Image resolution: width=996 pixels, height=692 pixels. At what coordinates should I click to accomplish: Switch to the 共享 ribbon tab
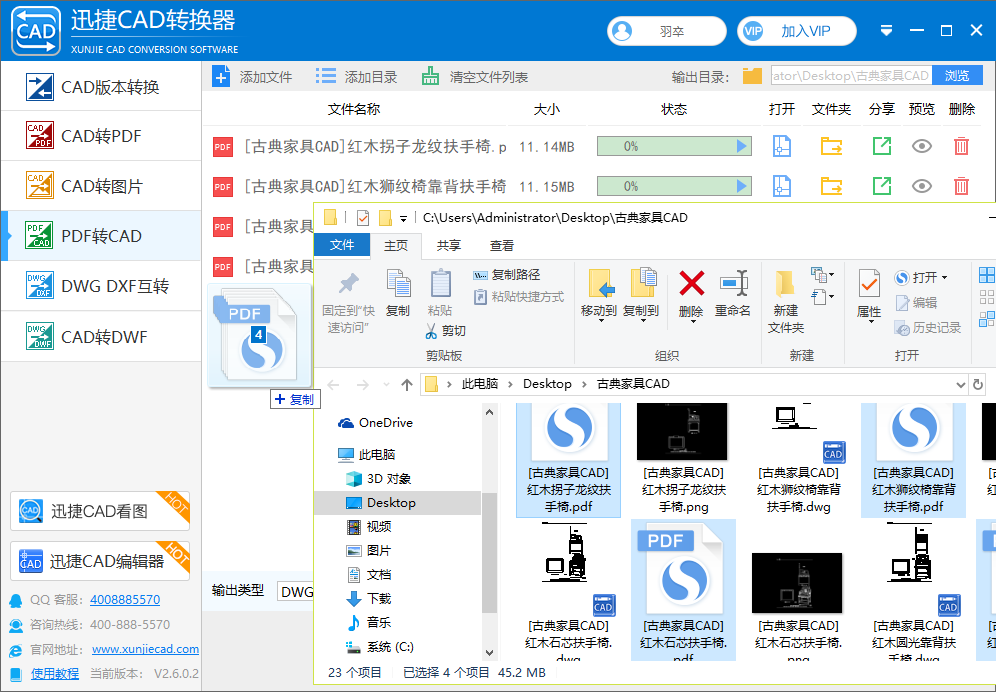[x=448, y=245]
